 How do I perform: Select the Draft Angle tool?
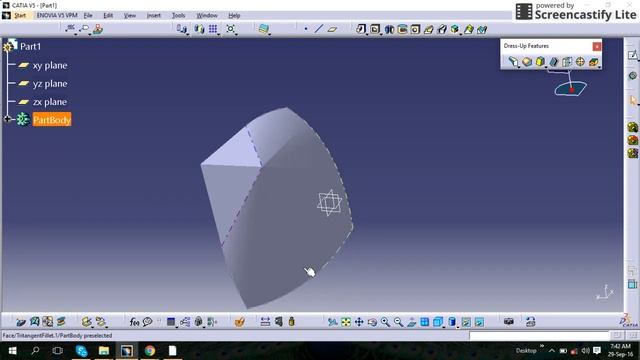click(x=540, y=62)
